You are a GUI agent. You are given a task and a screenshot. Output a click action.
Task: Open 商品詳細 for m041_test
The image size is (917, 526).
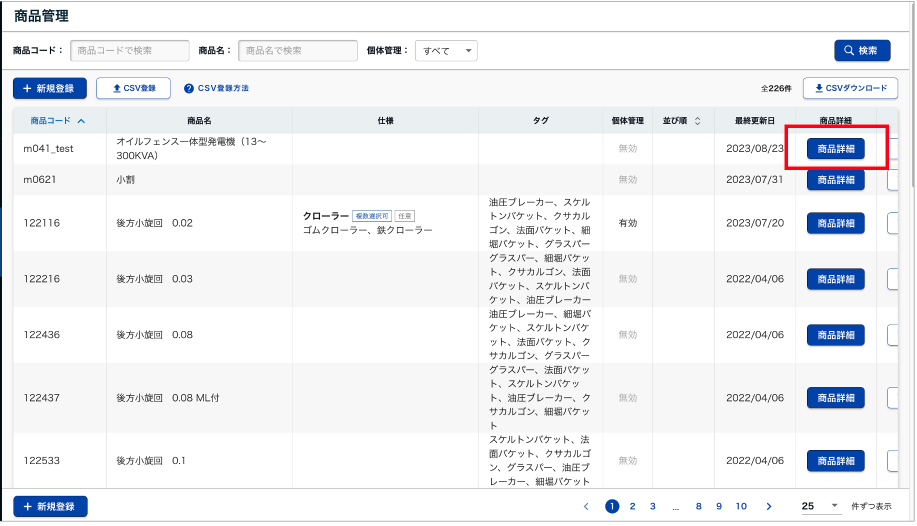coord(836,149)
